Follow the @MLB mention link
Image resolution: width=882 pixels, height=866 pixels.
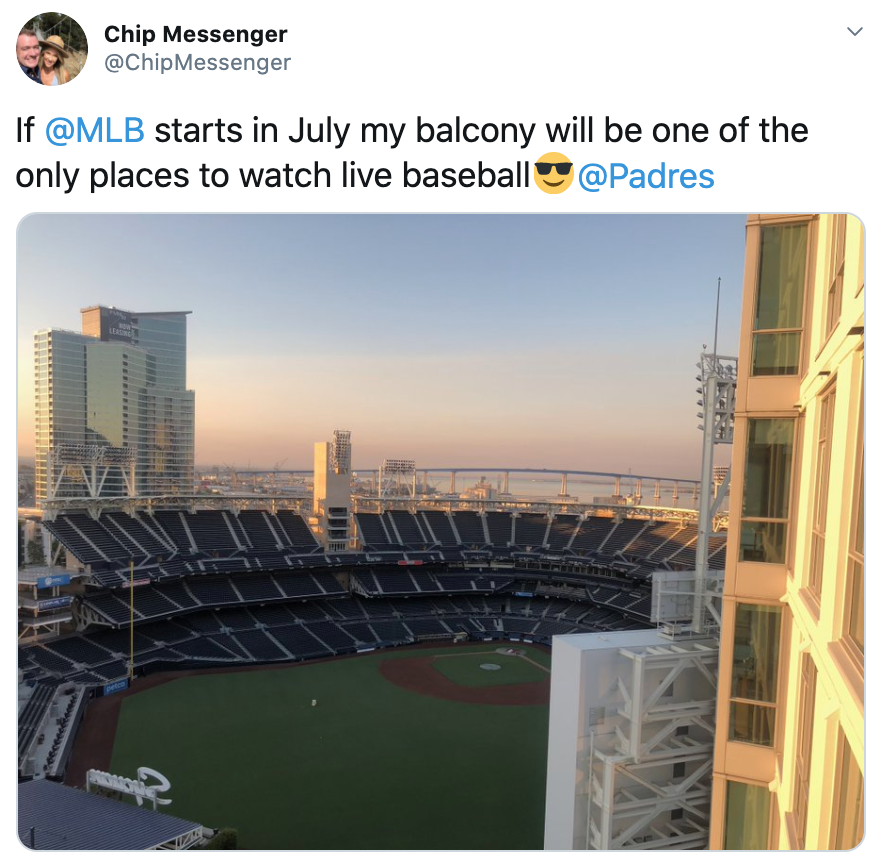pyautogui.click(x=94, y=130)
